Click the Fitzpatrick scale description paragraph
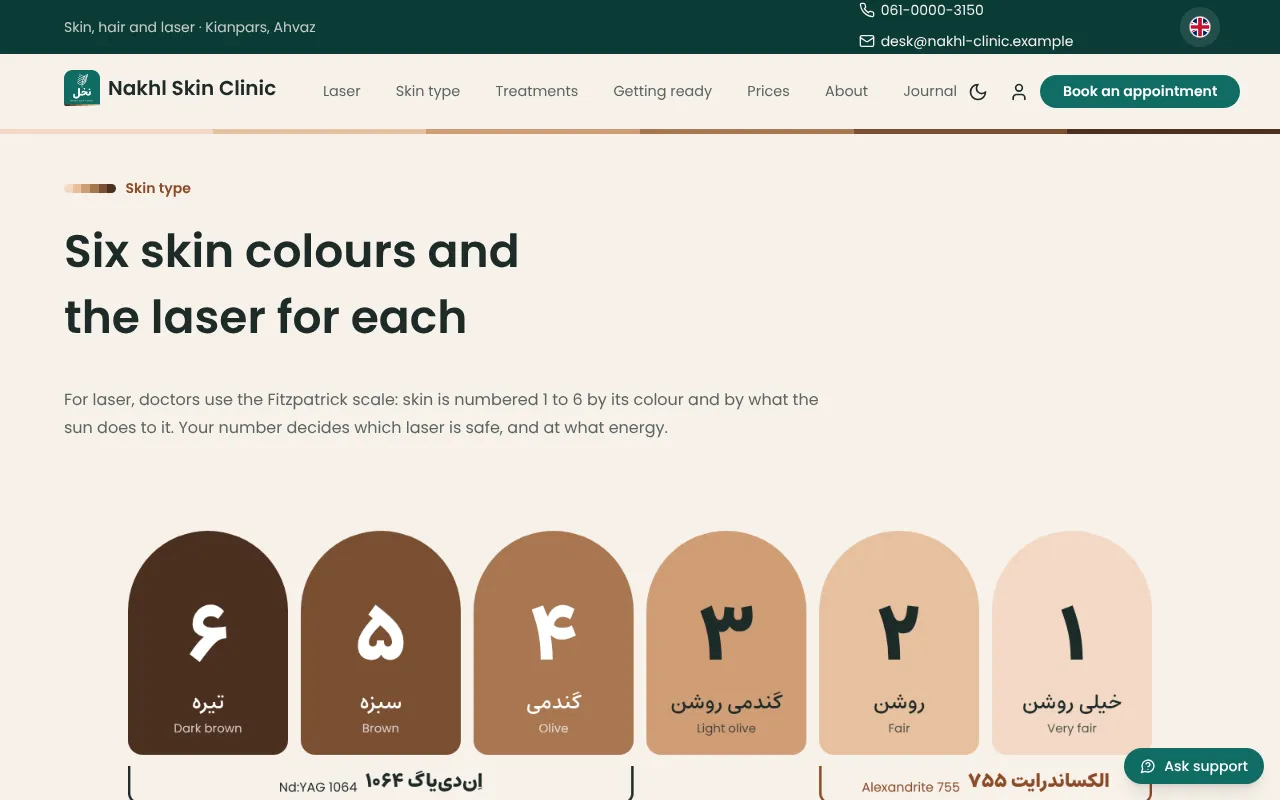This screenshot has height=800, width=1280. tap(441, 413)
